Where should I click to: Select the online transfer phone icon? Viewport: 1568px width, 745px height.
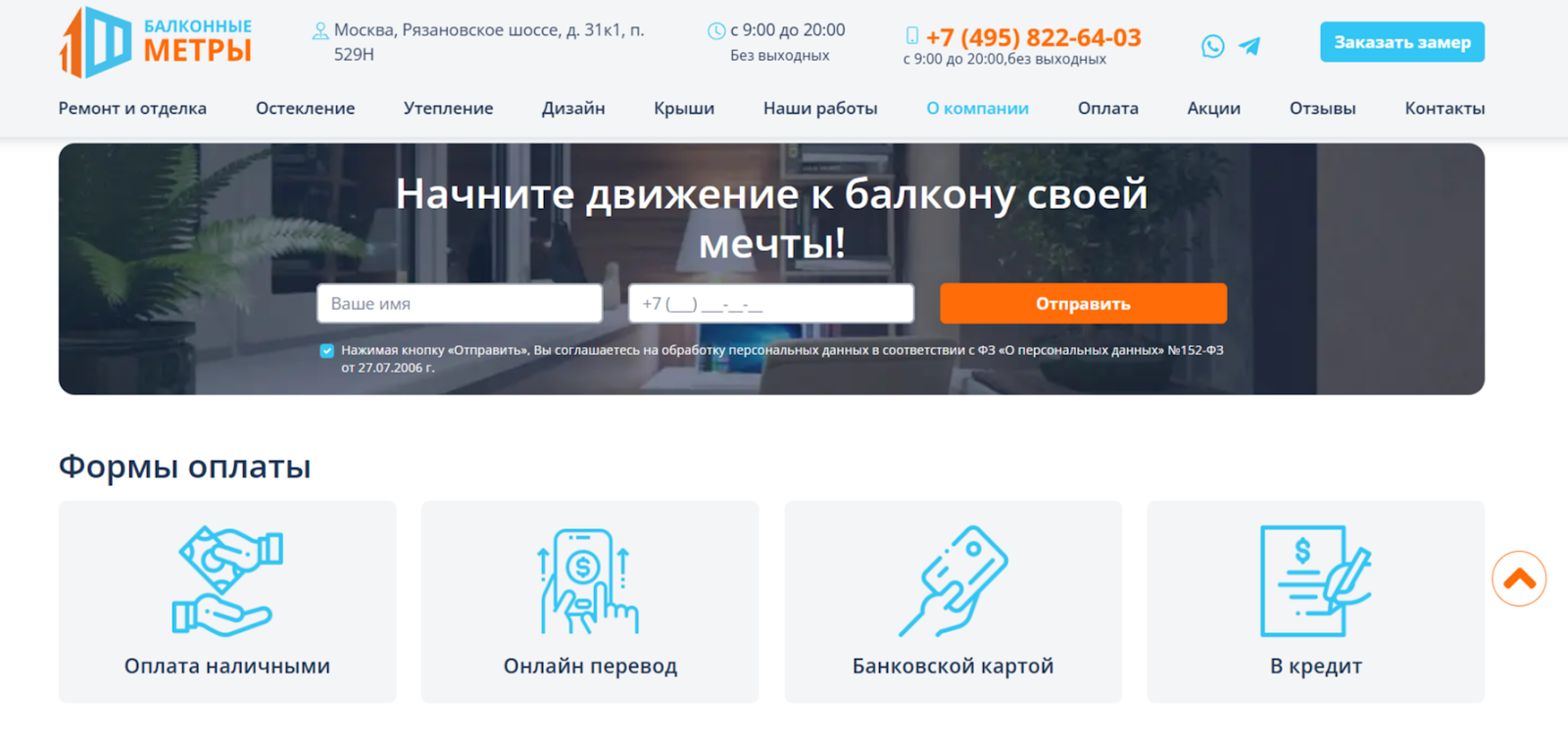[x=589, y=581]
